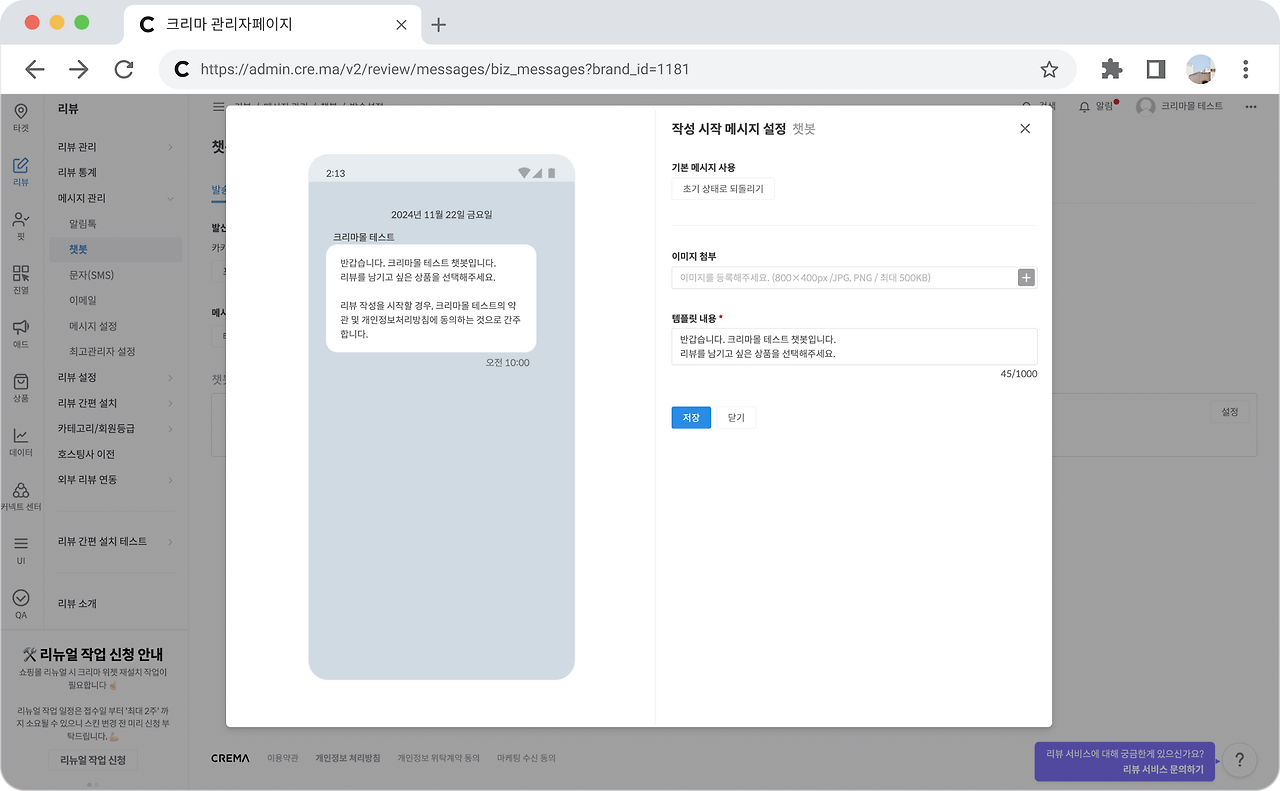Click the chatbot preview message bubble
Image resolution: width=1280 pixels, height=791 pixels.
click(431, 298)
